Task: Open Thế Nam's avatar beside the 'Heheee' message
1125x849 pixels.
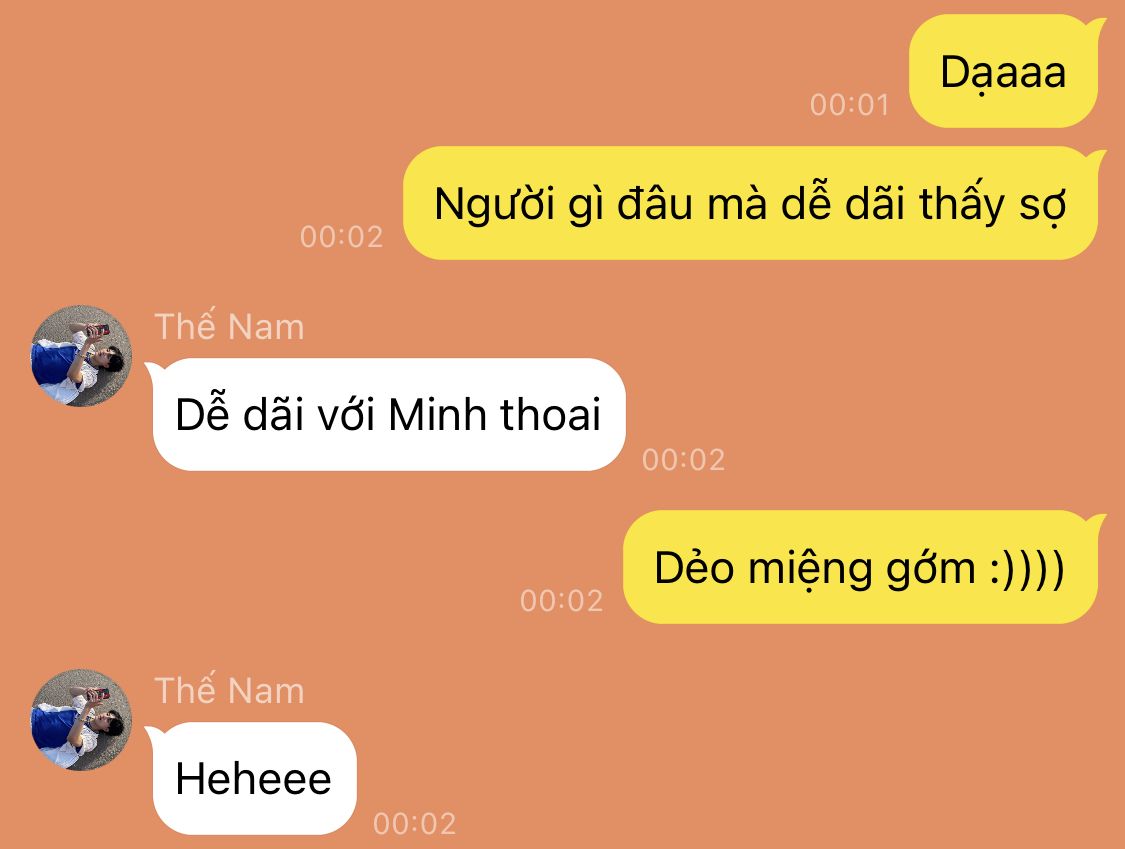Action: coord(81,721)
